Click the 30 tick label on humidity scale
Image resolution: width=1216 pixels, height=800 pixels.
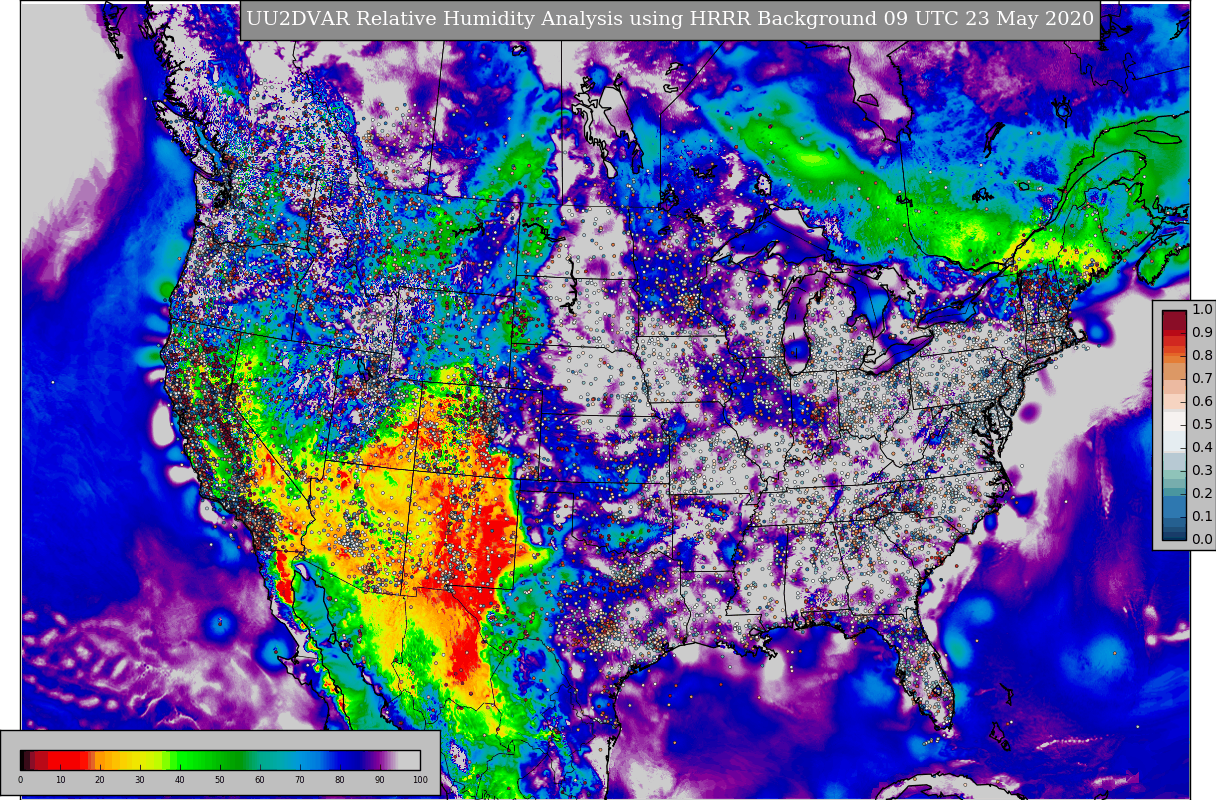coord(140,780)
